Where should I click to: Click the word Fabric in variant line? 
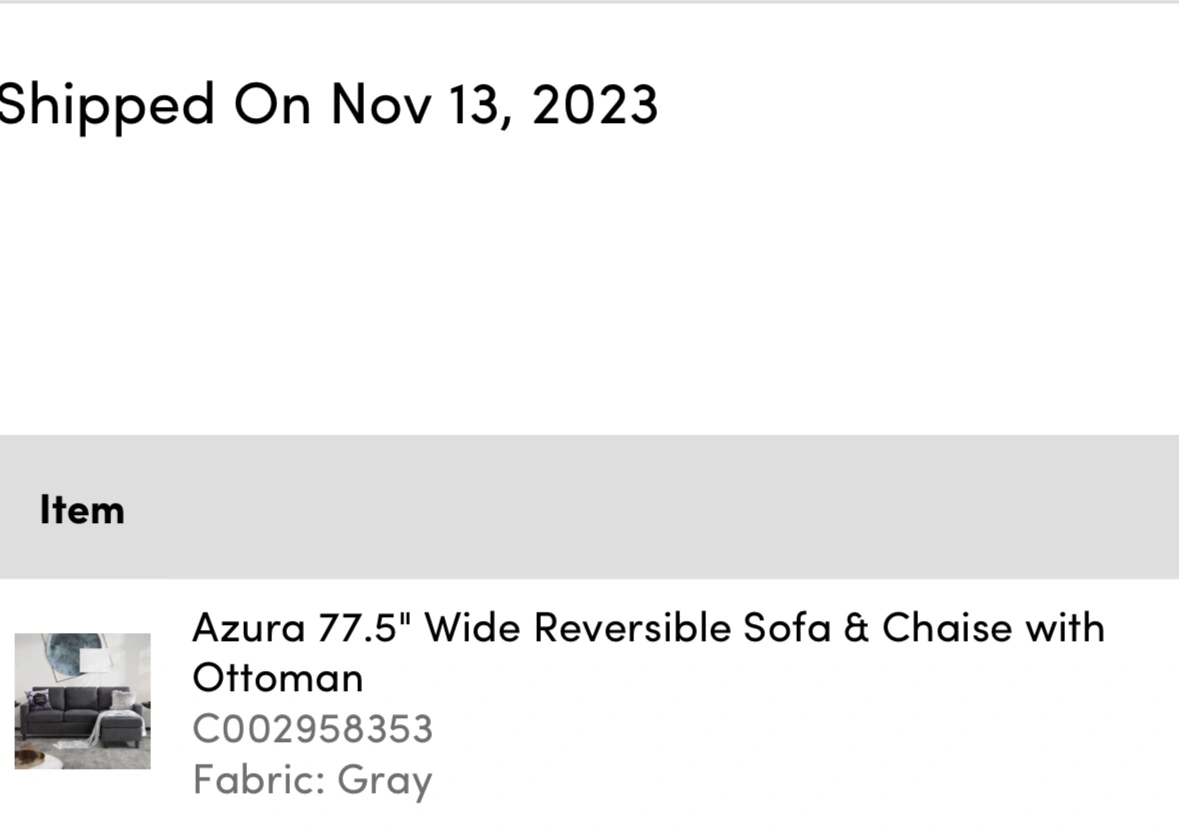click(255, 779)
